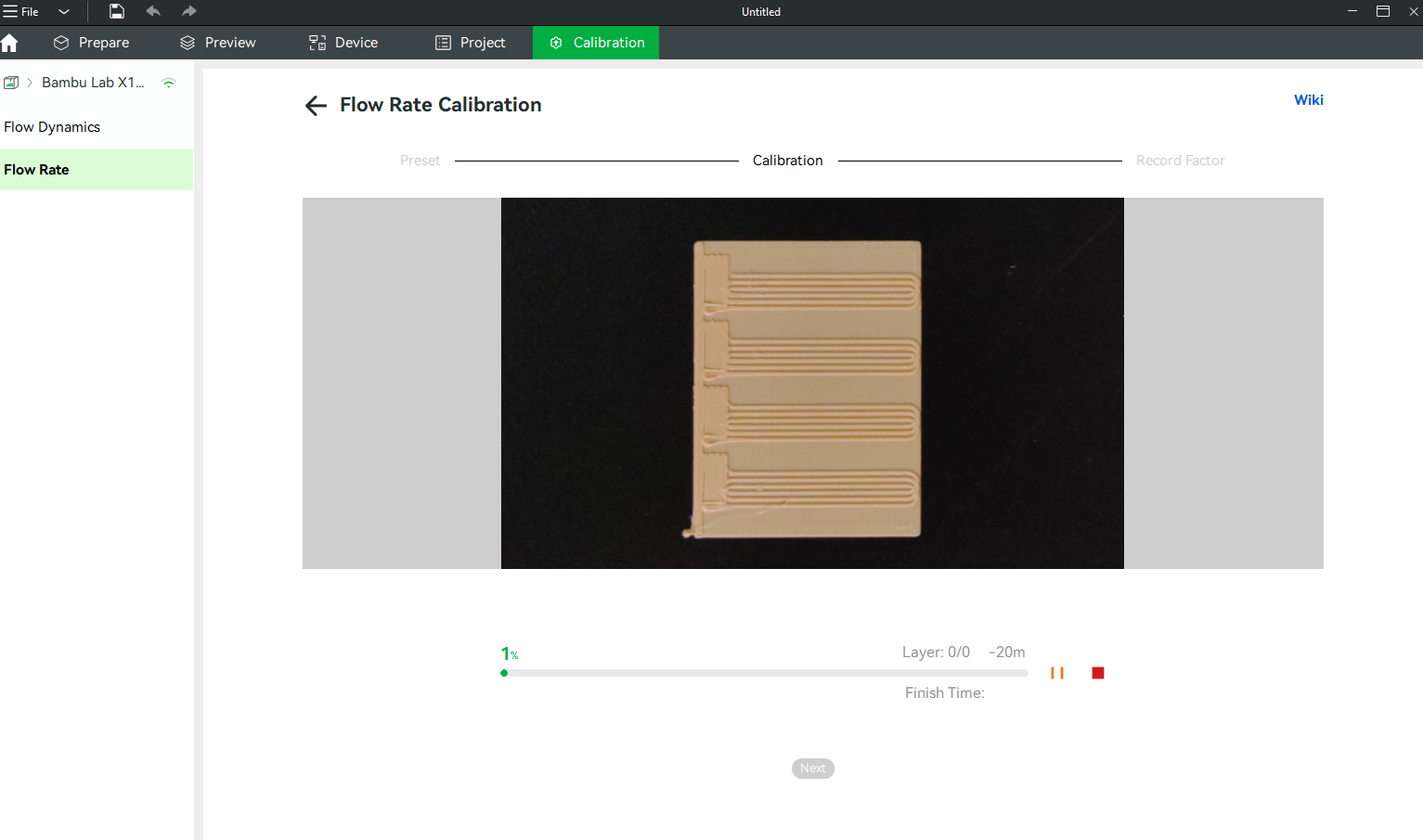Image resolution: width=1423 pixels, height=840 pixels.
Task: Open the Device tab
Action: coord(343,43)
